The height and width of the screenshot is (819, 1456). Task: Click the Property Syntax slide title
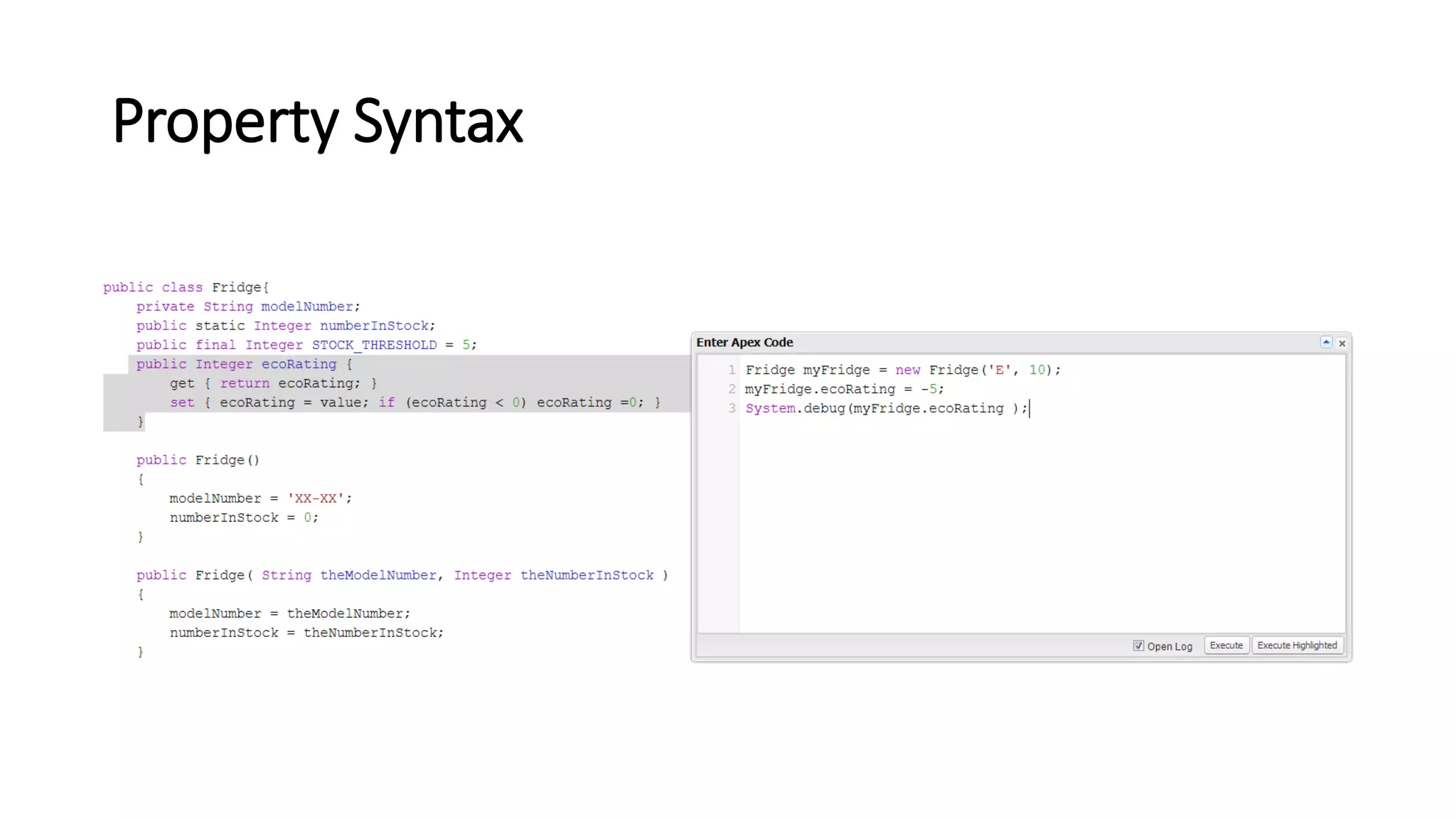pyautogui.click(x=318, y=122)
